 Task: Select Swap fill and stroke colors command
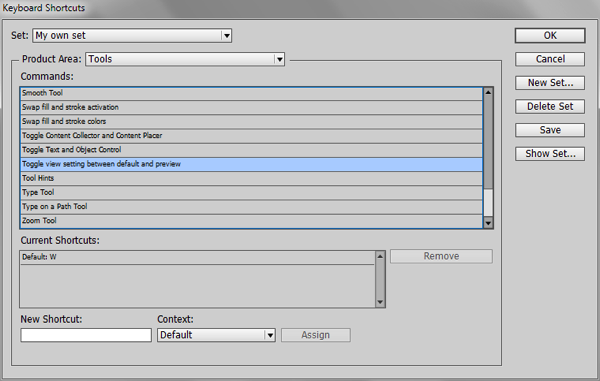(x=251, y=122)
